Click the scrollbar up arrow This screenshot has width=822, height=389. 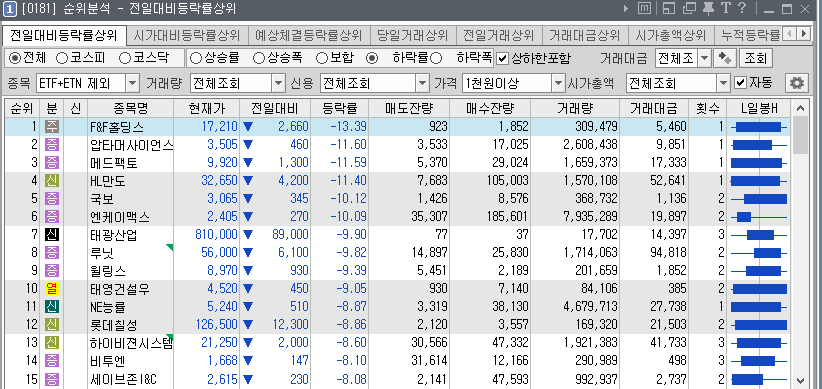pyautogui.click(x=800, y=109)
